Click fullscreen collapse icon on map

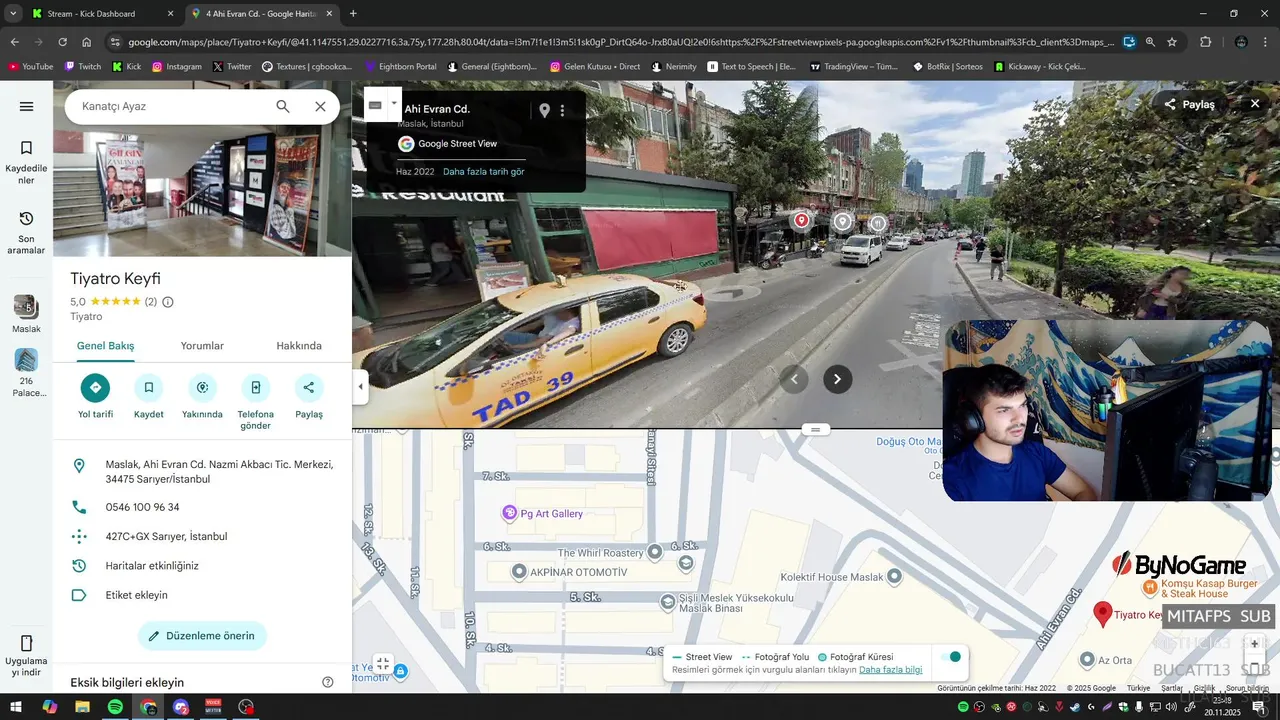click(383, 664)
